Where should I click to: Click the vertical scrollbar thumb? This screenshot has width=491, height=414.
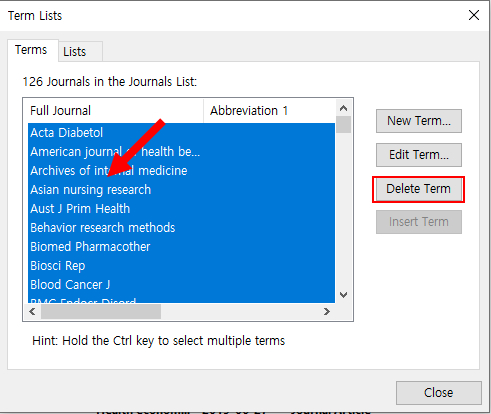pyautogui.click(x=343, y=124)
